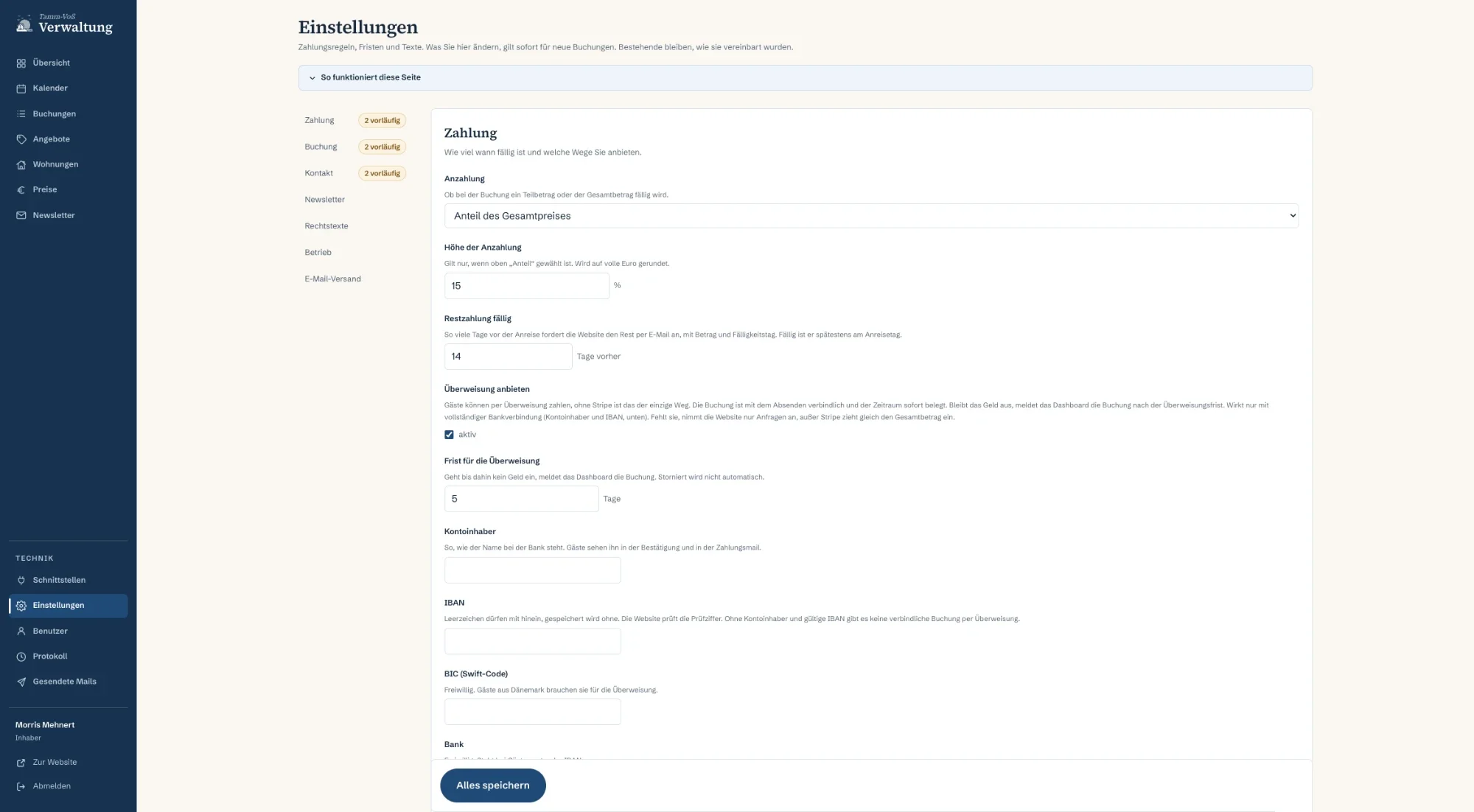Click the Einstellungen gear icon
The width and height of the screenshot is (1474, 812).
click(21, 606)
